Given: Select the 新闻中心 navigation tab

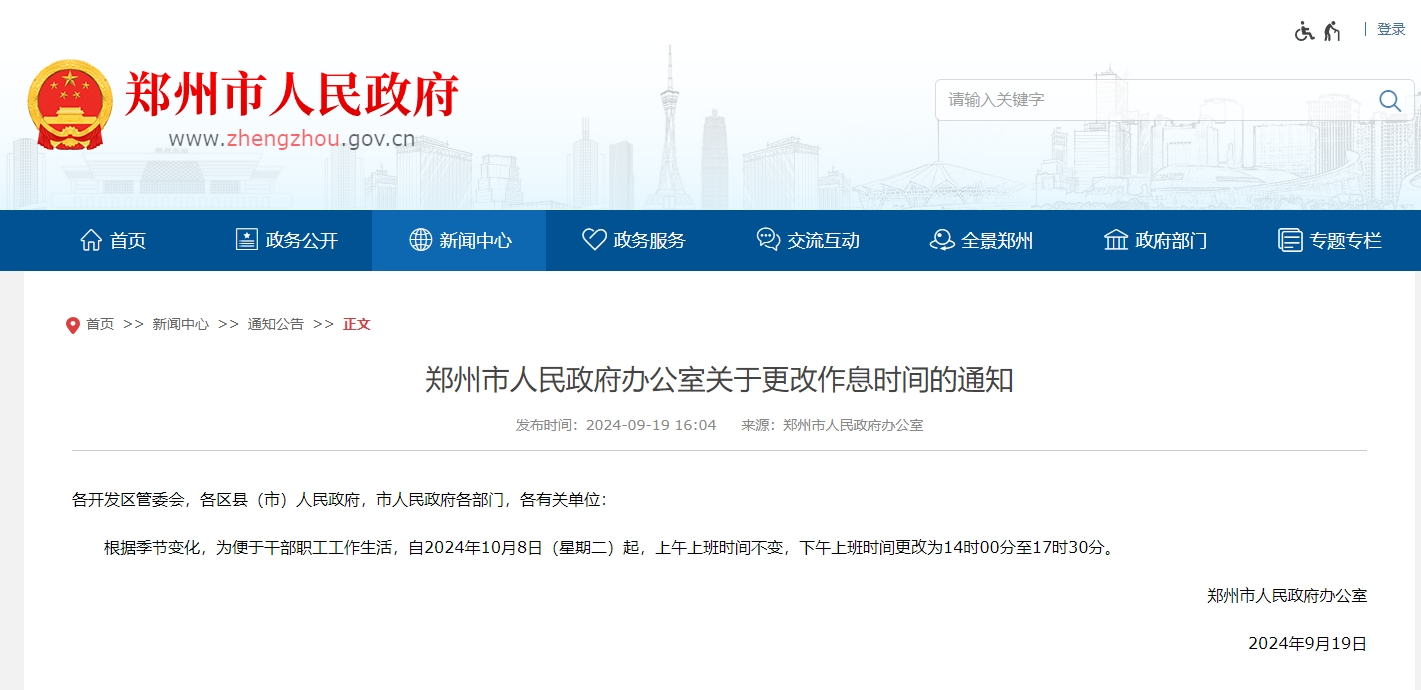Looking at the screenshot, I should (459, 240).
